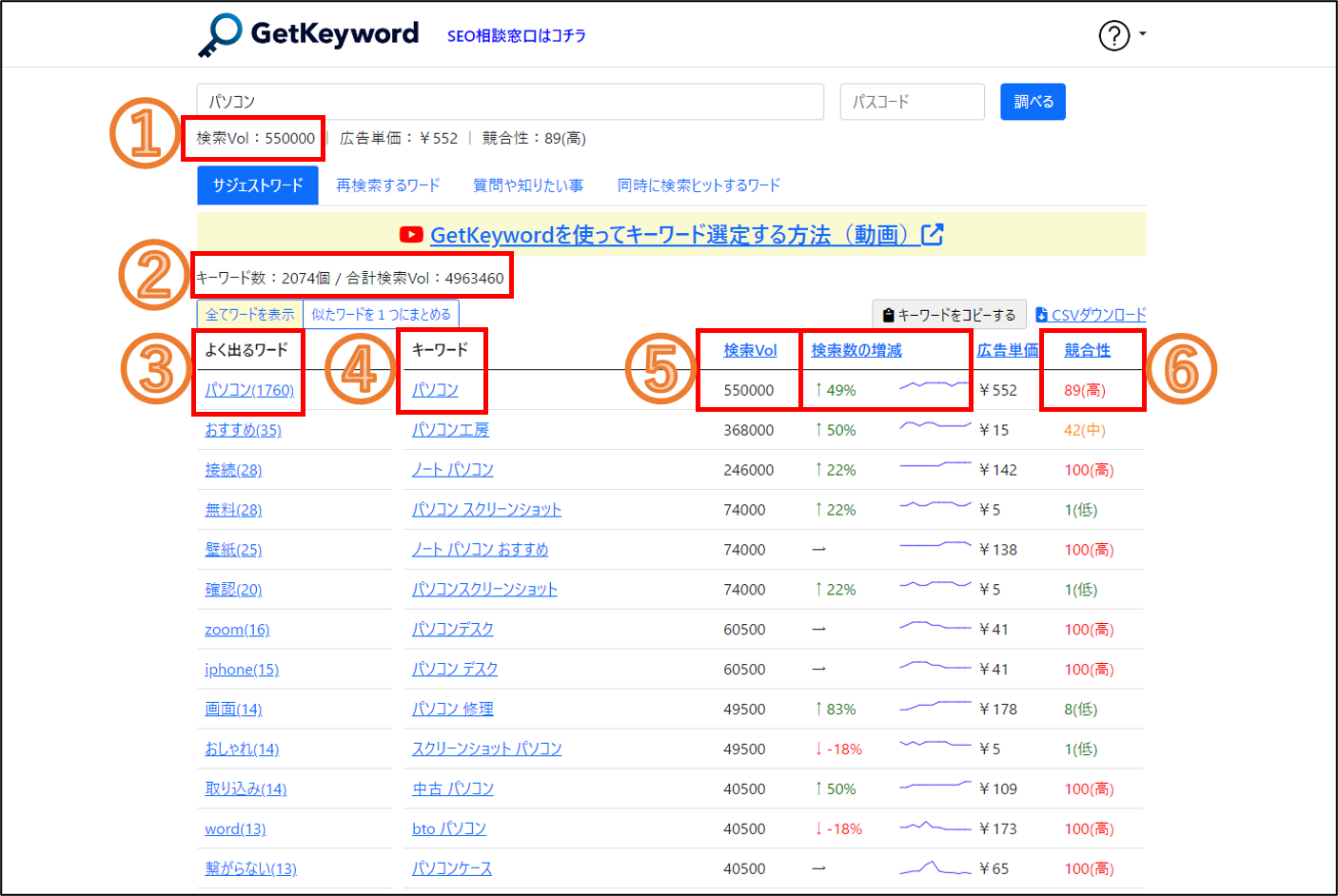Sort by 検索数の増減 column header

coord(856,350)
